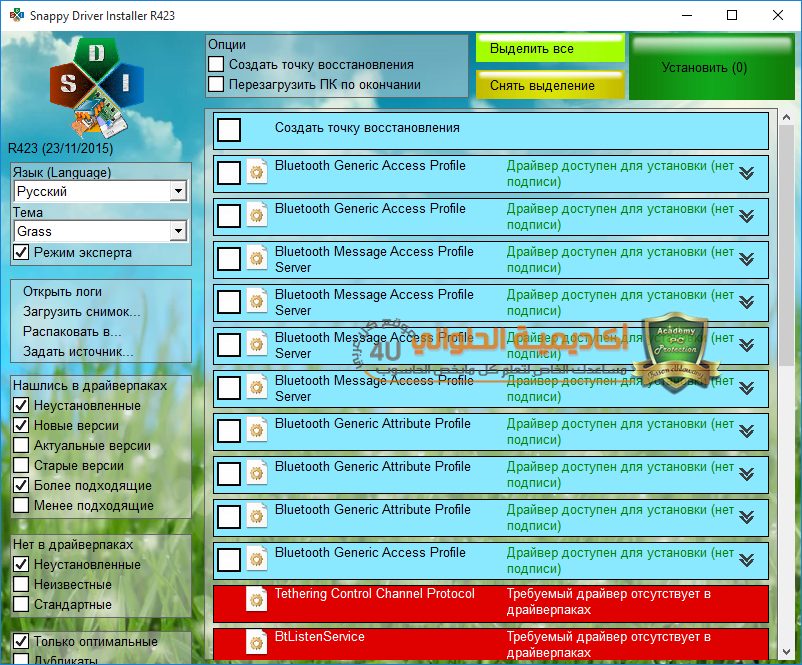Check Стандартные under Нет в драйверпаках
Image resolution: width=802 pixels, height=665 pixels.
point(21,604)
